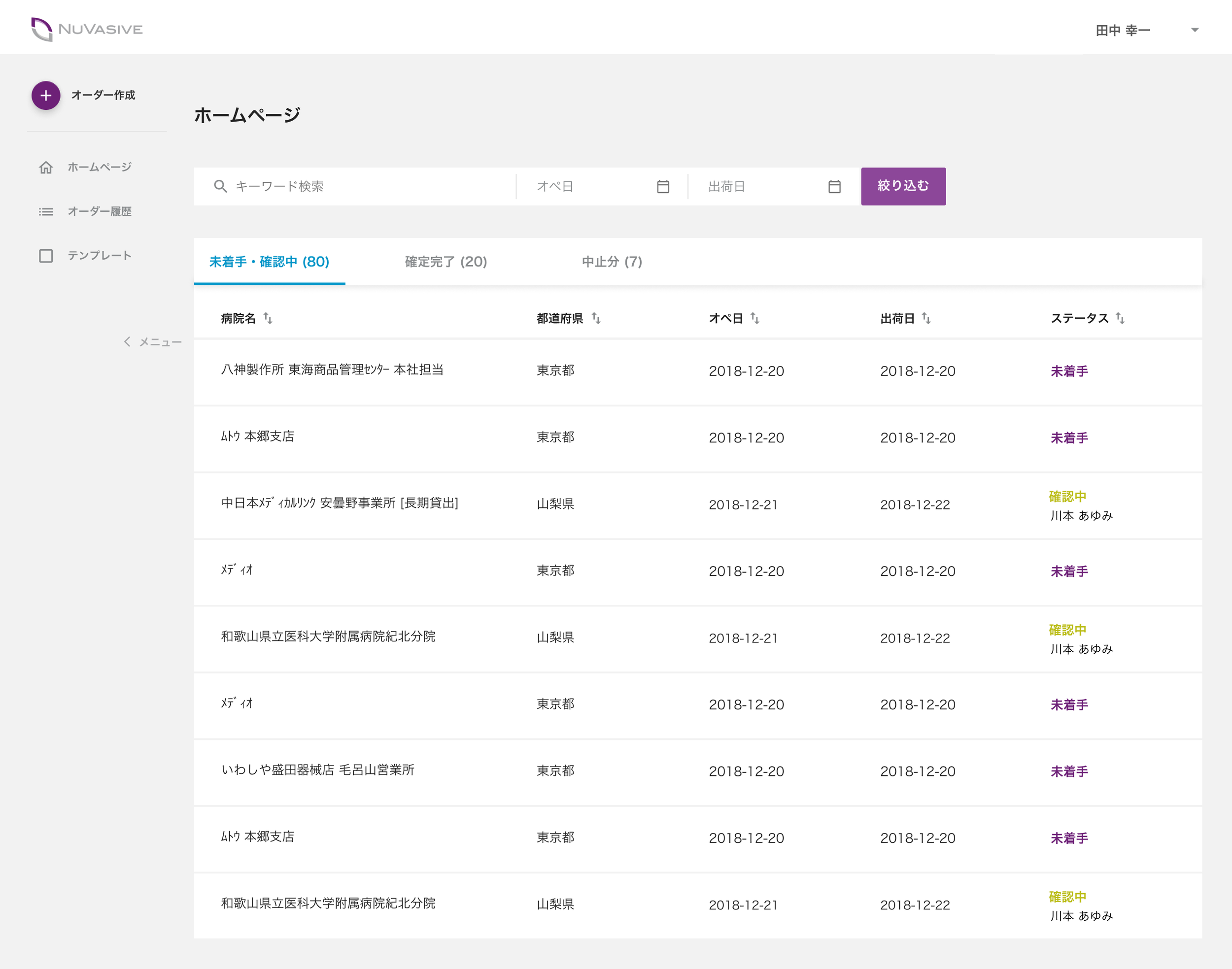Open the オペ日 calendar picker icon
The width and height of the screenshot is (1232, 969).
(x=663, y=186)
